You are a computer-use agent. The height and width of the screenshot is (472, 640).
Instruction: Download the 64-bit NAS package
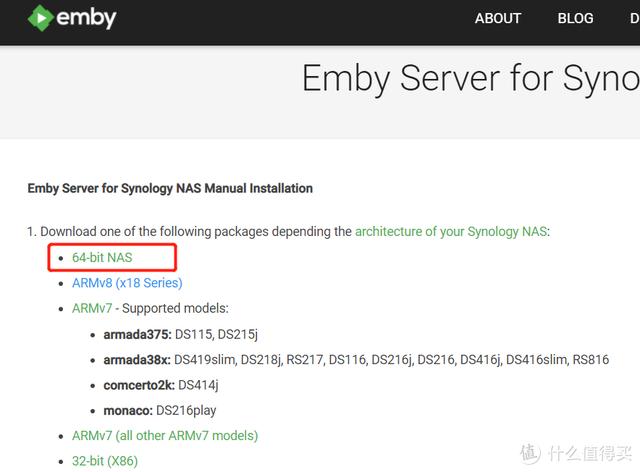point(102,258)
